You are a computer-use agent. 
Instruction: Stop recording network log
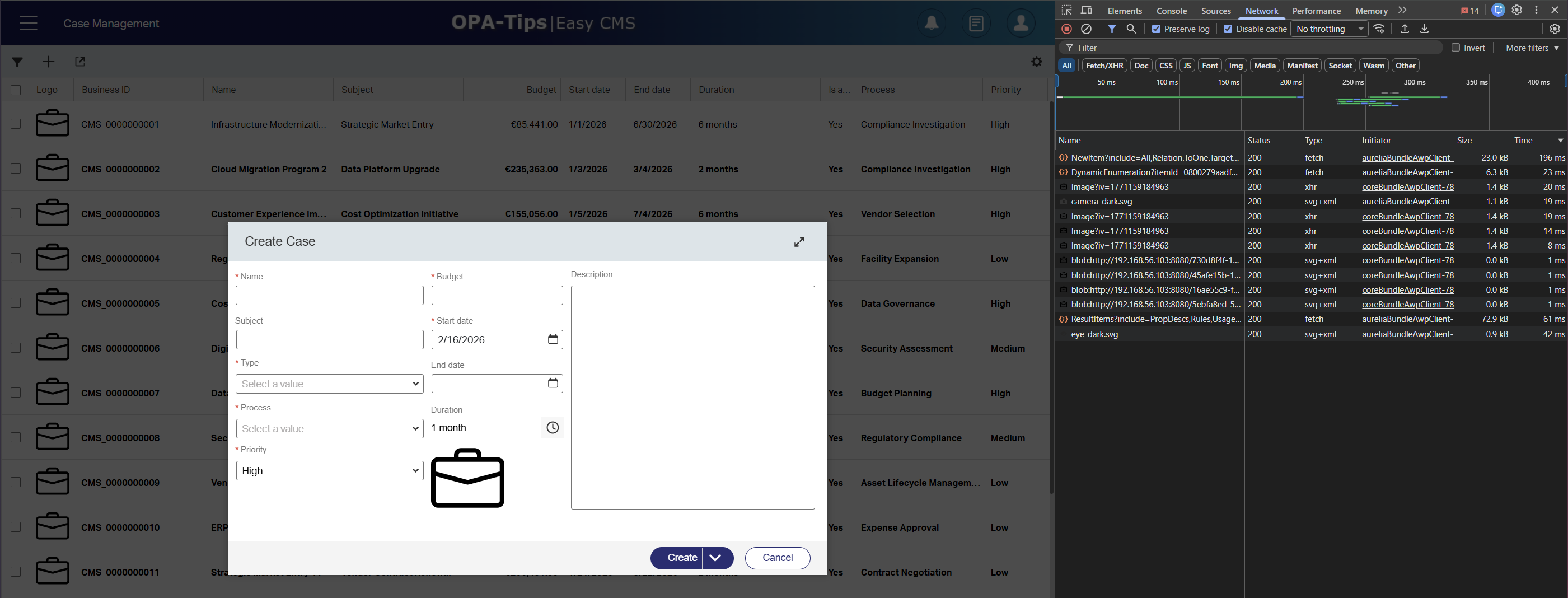point(1066,29)
